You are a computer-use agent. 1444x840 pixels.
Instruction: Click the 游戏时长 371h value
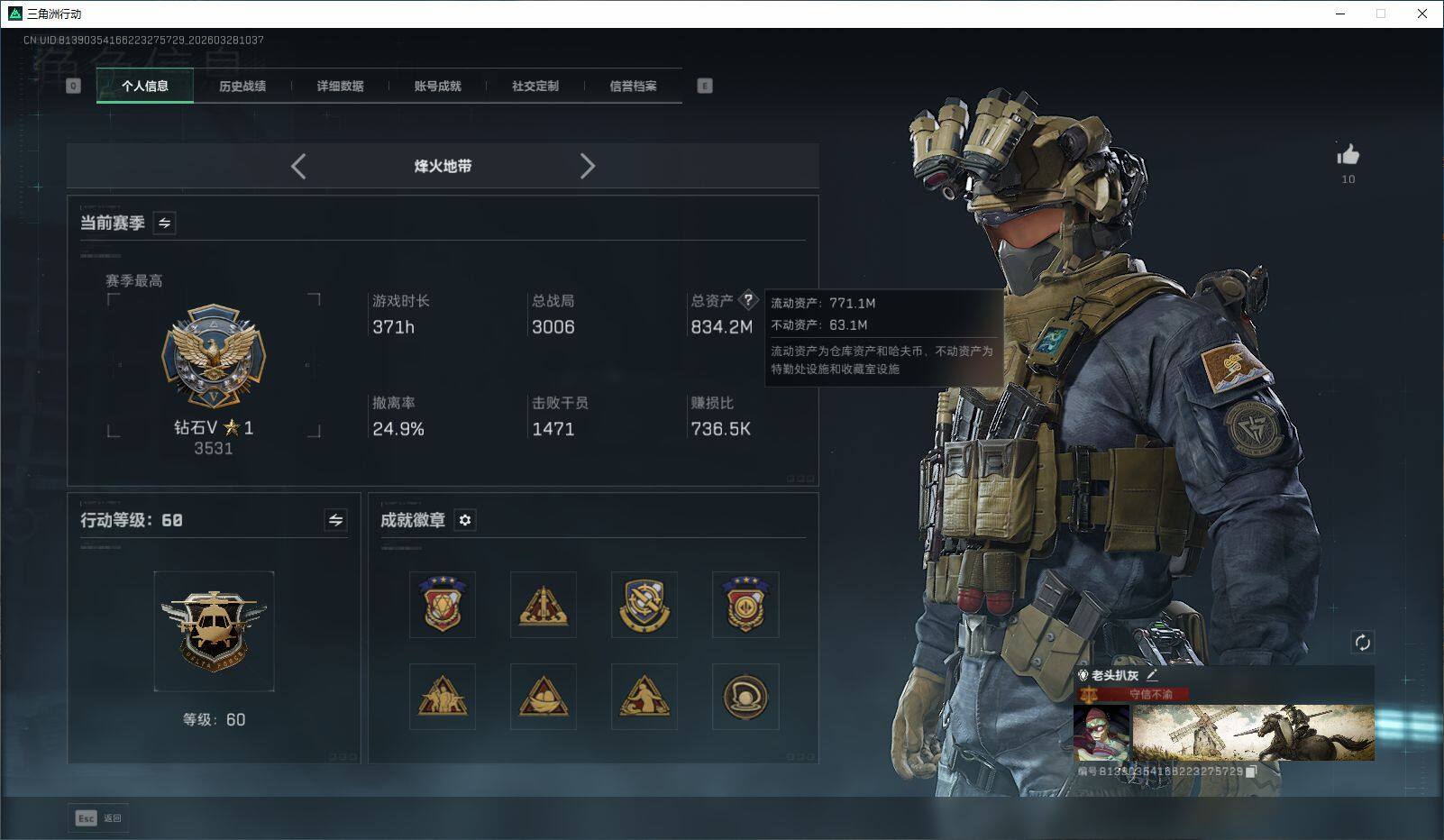point(394,327)
